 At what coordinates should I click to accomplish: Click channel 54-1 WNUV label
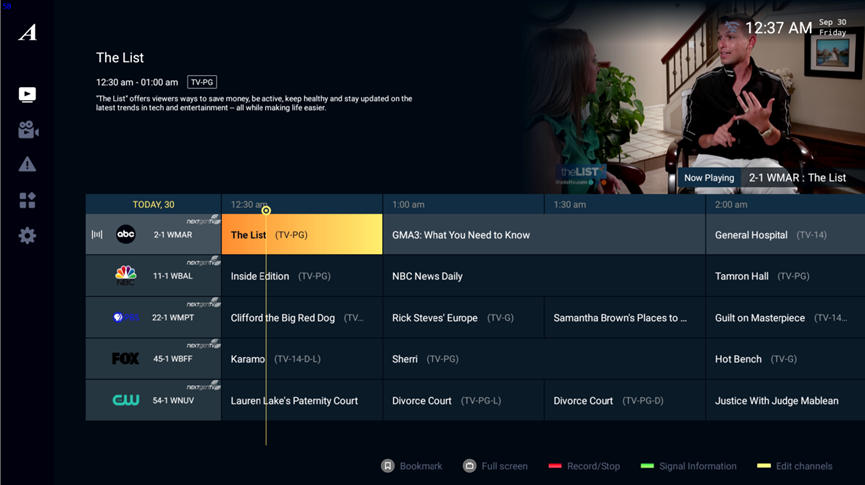(x=173, y=400)
